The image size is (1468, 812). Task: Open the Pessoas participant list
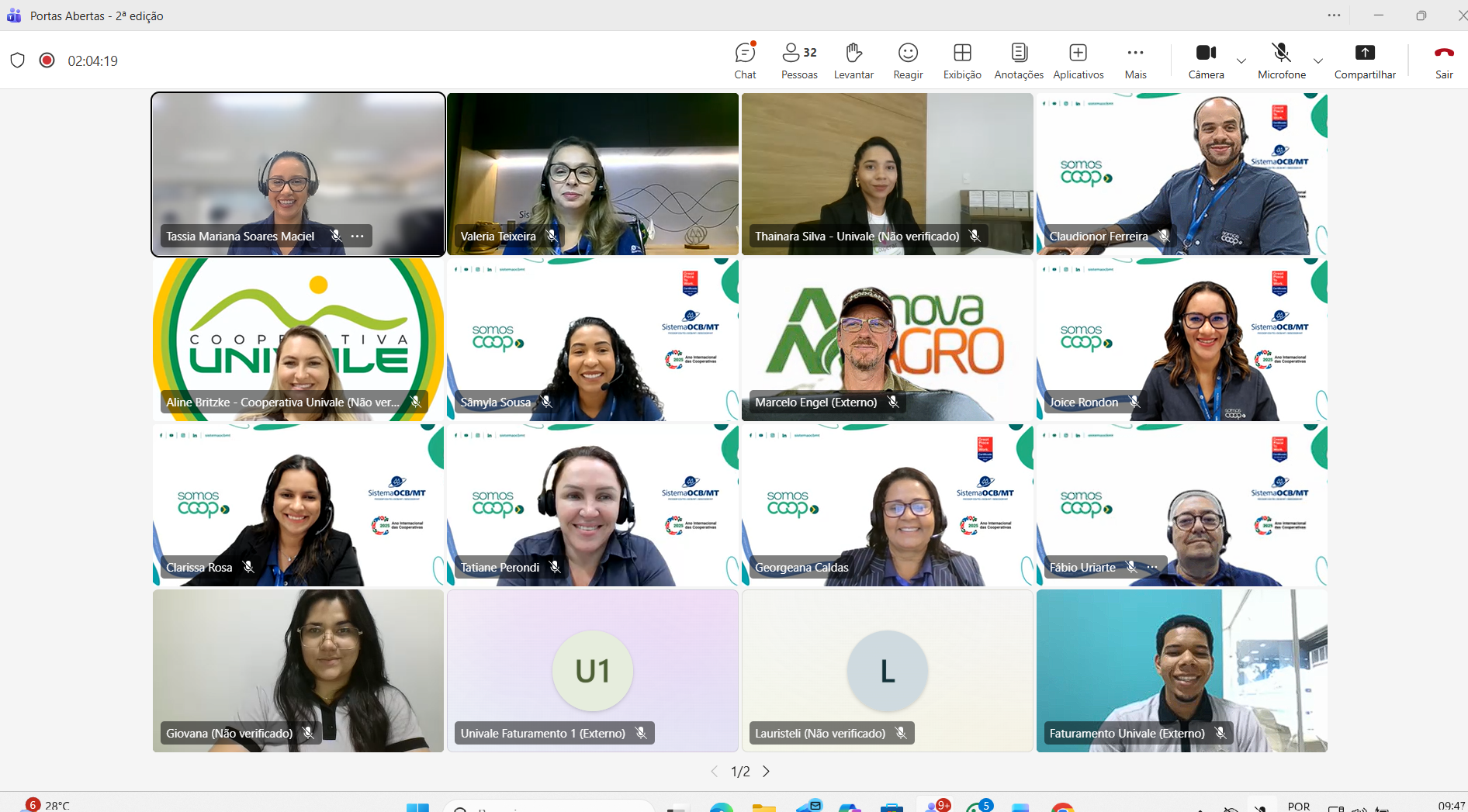(x=798, y=60)
